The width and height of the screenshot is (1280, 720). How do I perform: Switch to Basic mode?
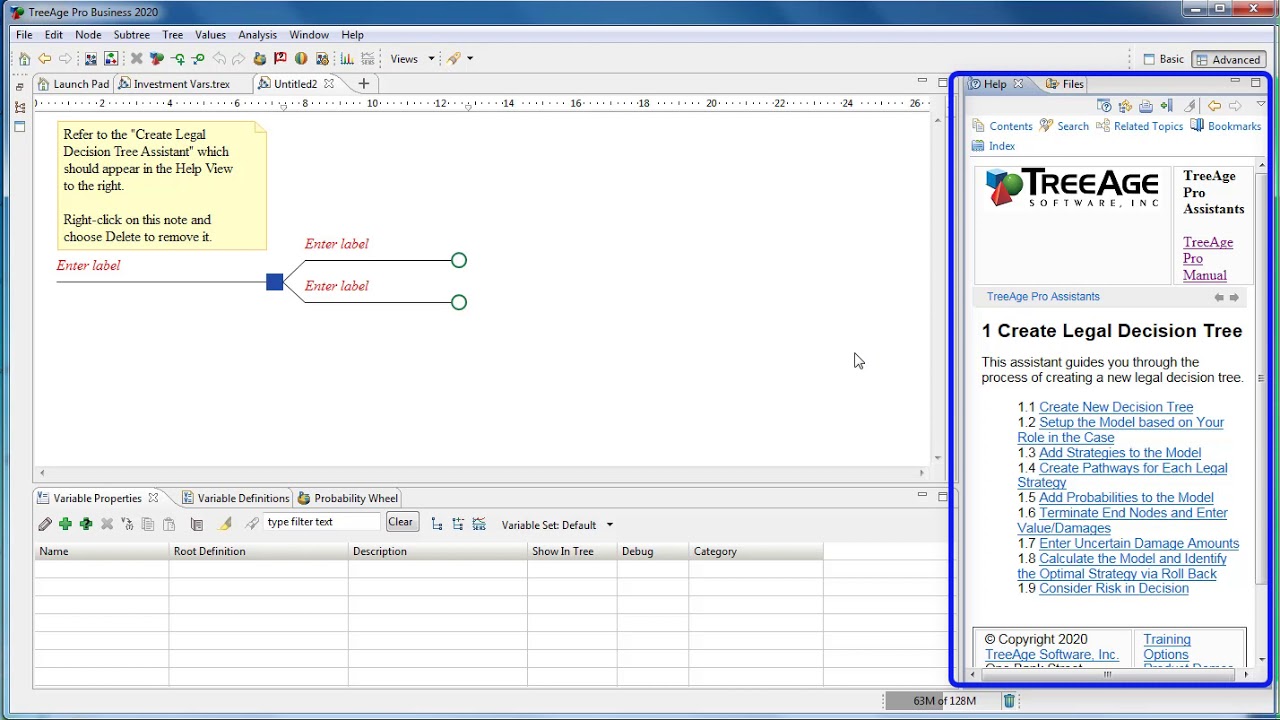[1164, 60]
